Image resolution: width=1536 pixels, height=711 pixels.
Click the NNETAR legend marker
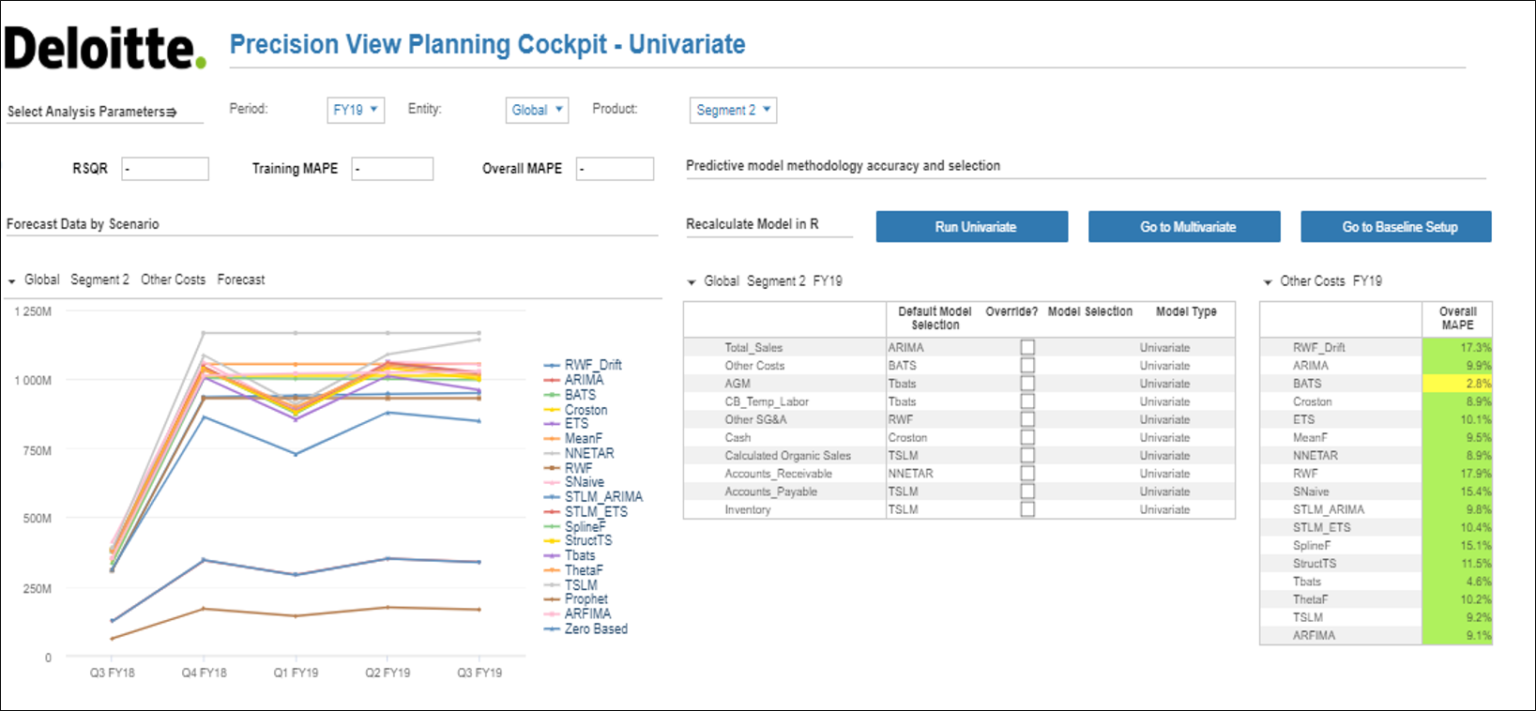pyautogui.click(x=551, y=453)
